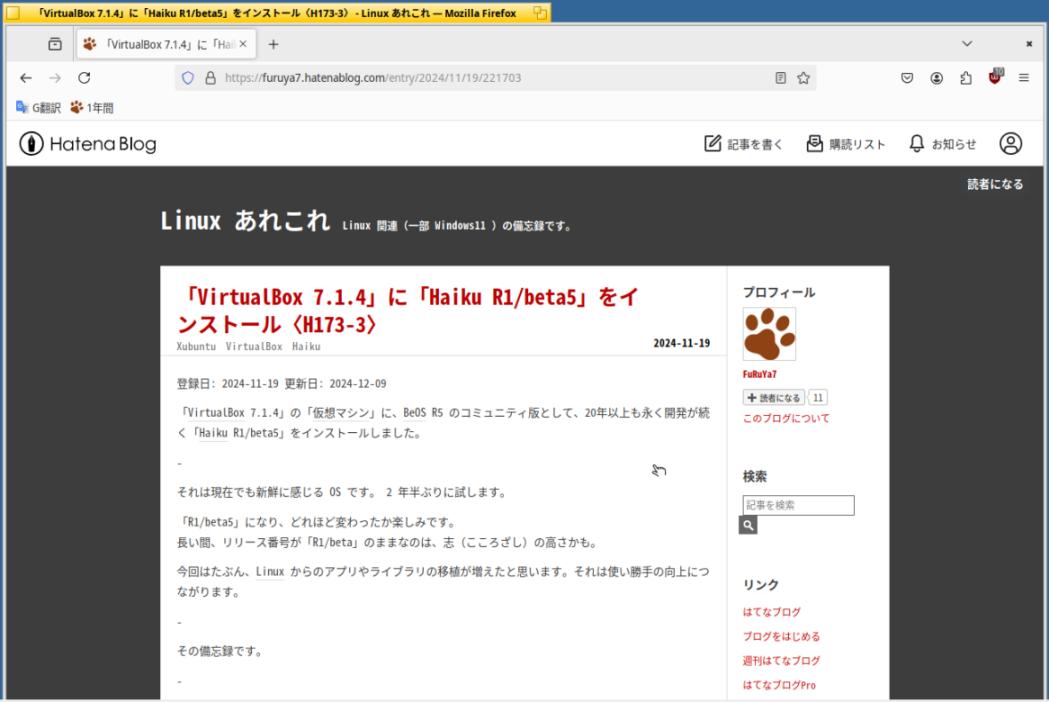Open the Firefox hamburger menu
Viewport: 1049px width, 702px height.
tap(1024, 78)
